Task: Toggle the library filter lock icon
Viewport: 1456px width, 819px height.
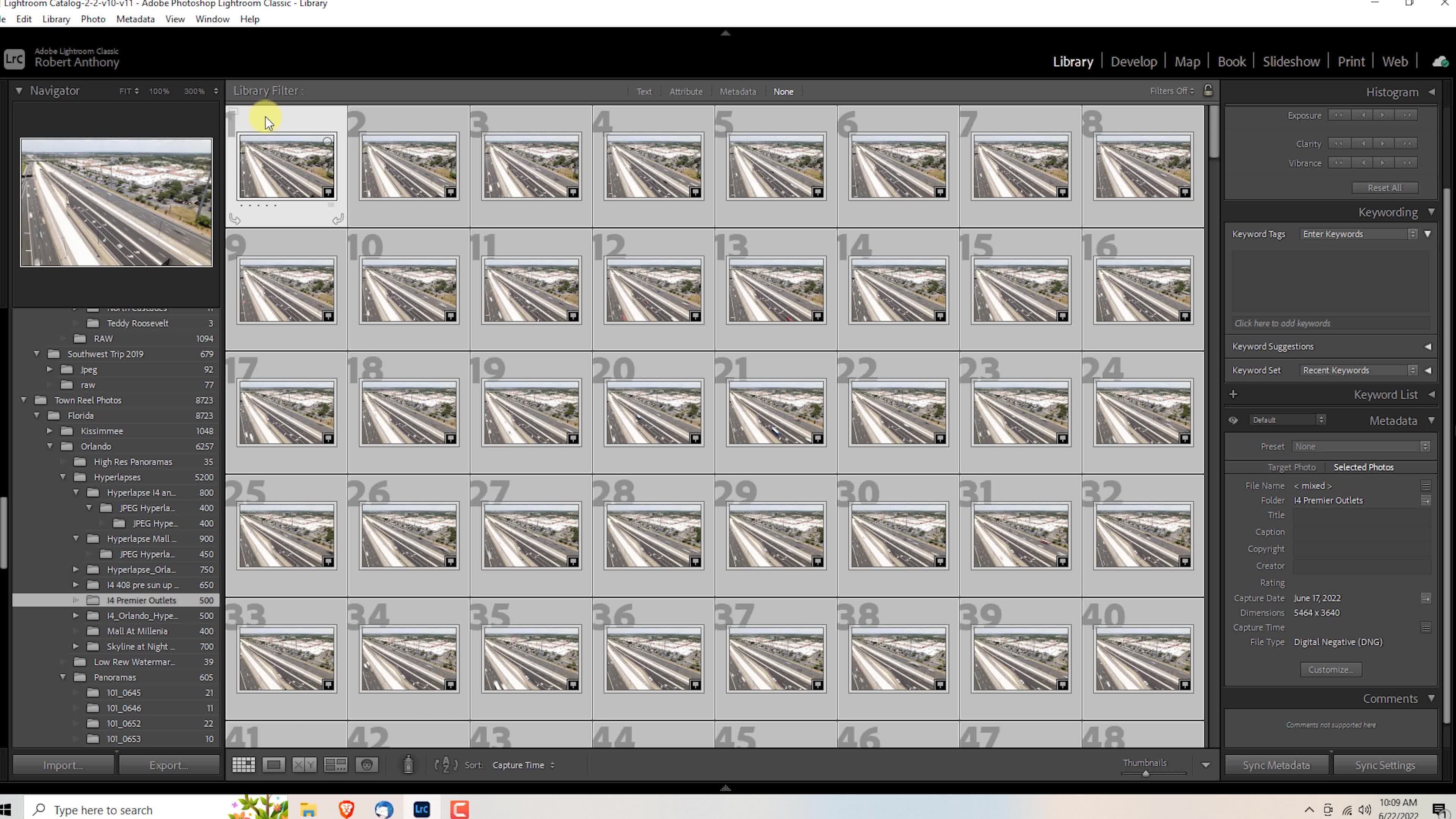Action: (1208, 91)
